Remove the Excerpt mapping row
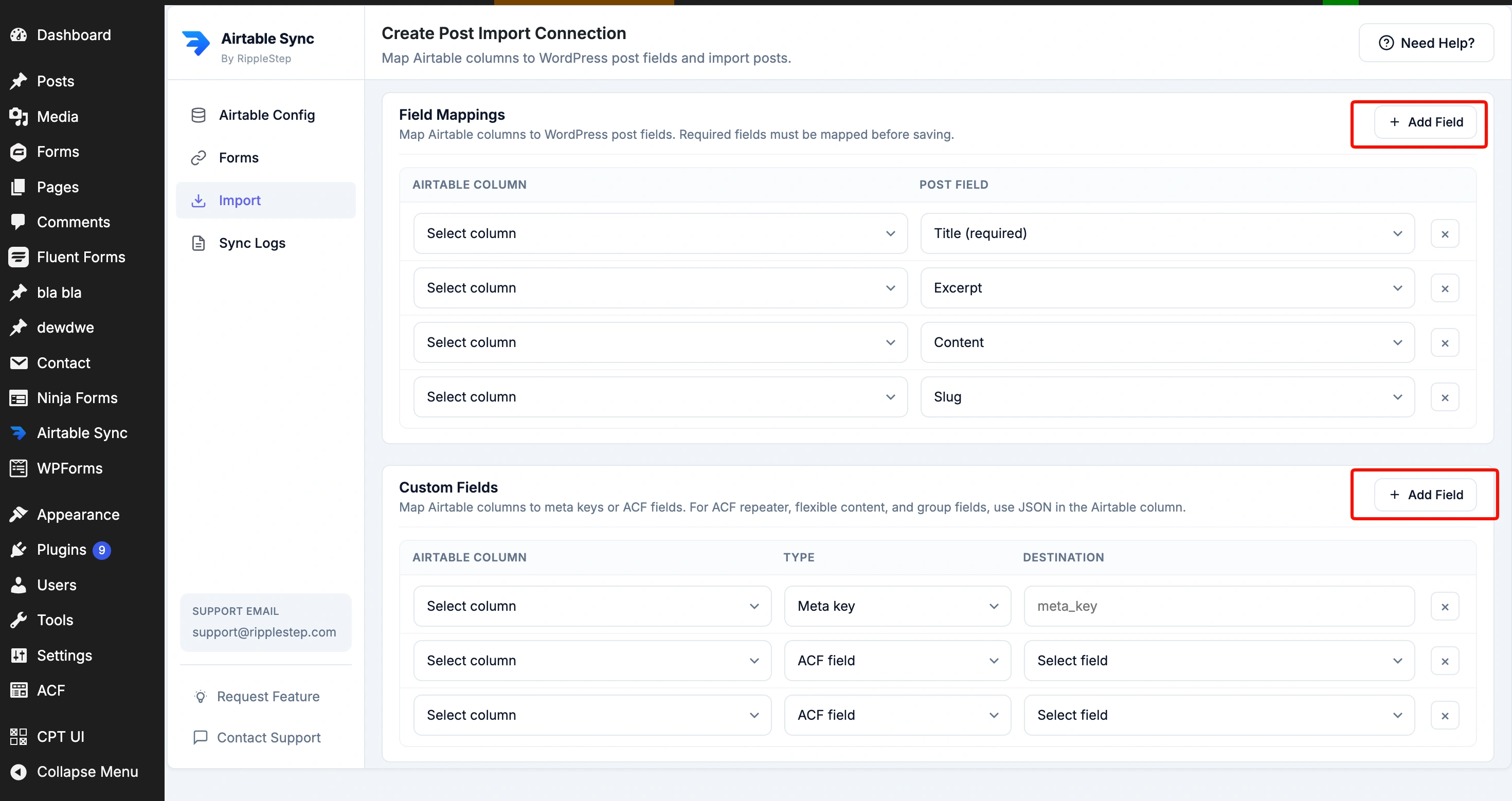 click(x=1445, y=288)
